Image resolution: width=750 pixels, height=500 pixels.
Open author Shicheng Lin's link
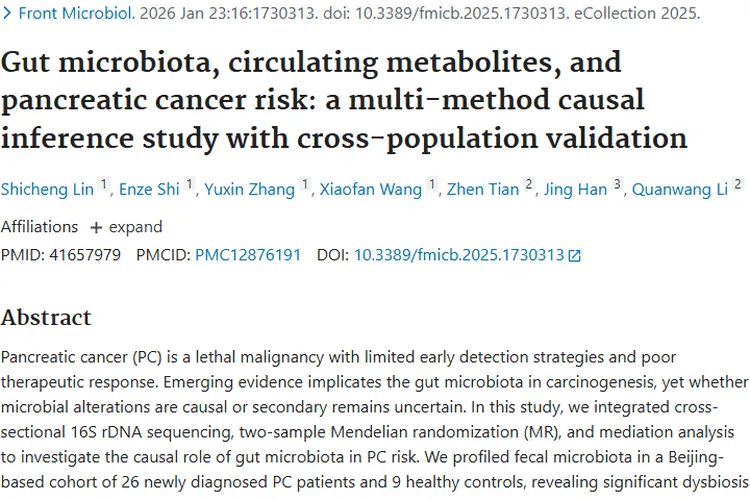47,189
